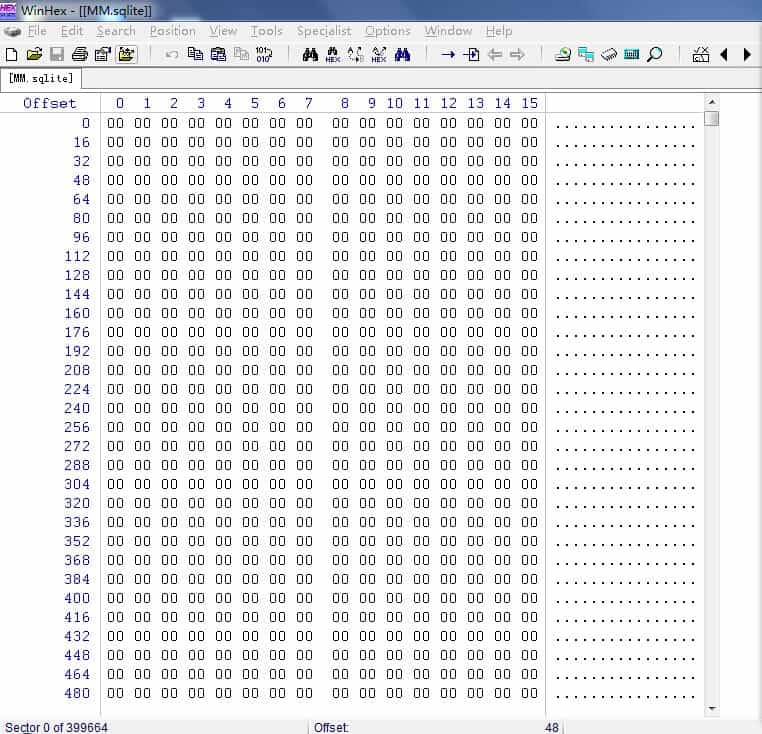Image resolution: width=762 pixels, height=734 pixels.
Task: Click the Clone Disk icon
Action: [586, 54]
